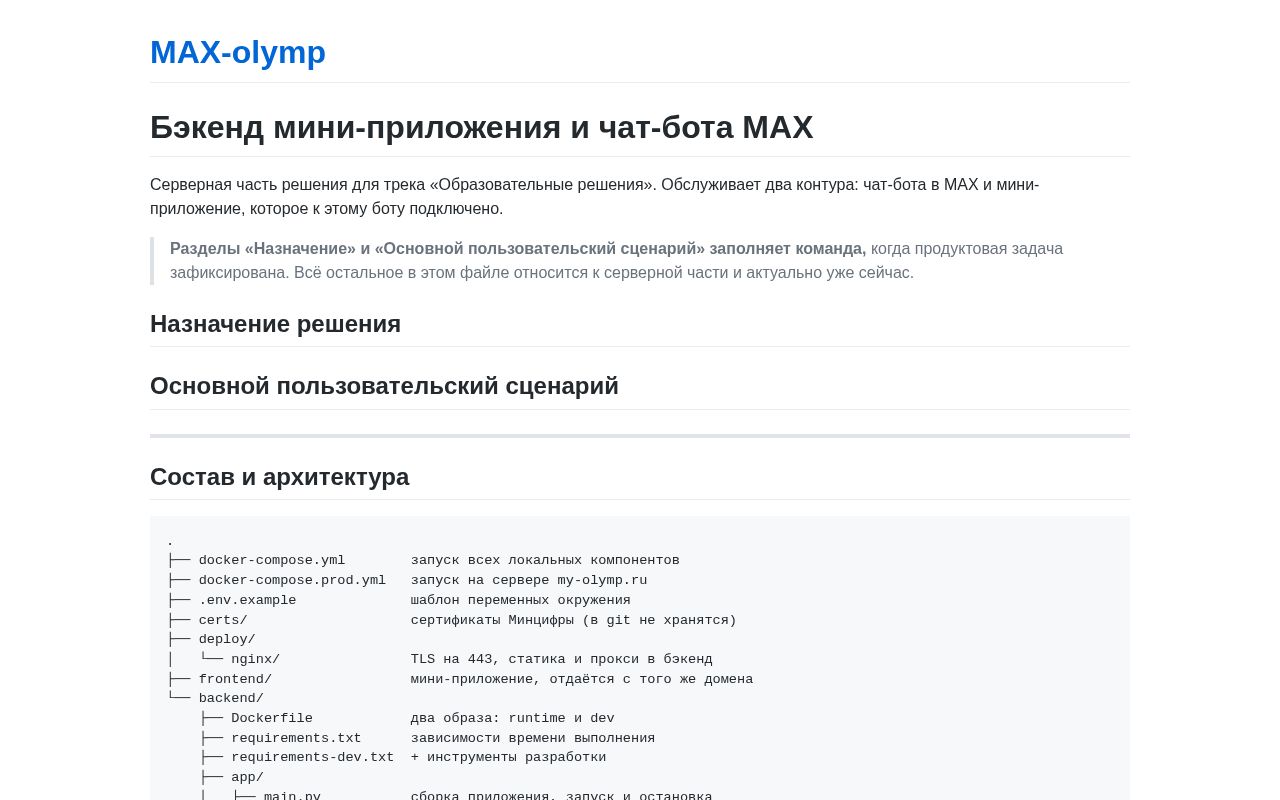This screenshot has width=1280, height=800.
Task: Click description "TLS на 443, статика и прокси в бэкенд"
Action: pos(561,659)
